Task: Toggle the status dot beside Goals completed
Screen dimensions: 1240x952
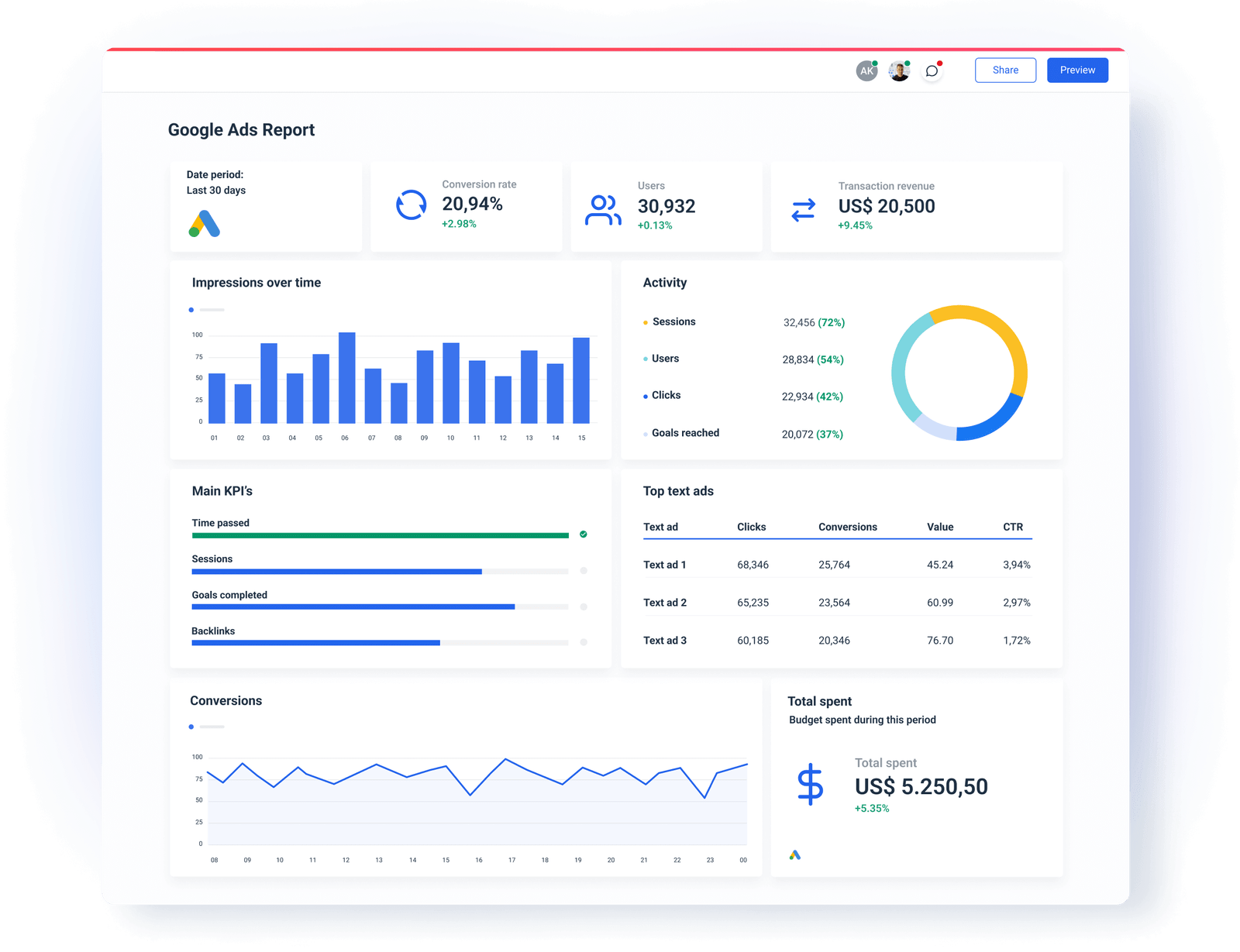Action: pyautogui.click(x=584, y=607)
